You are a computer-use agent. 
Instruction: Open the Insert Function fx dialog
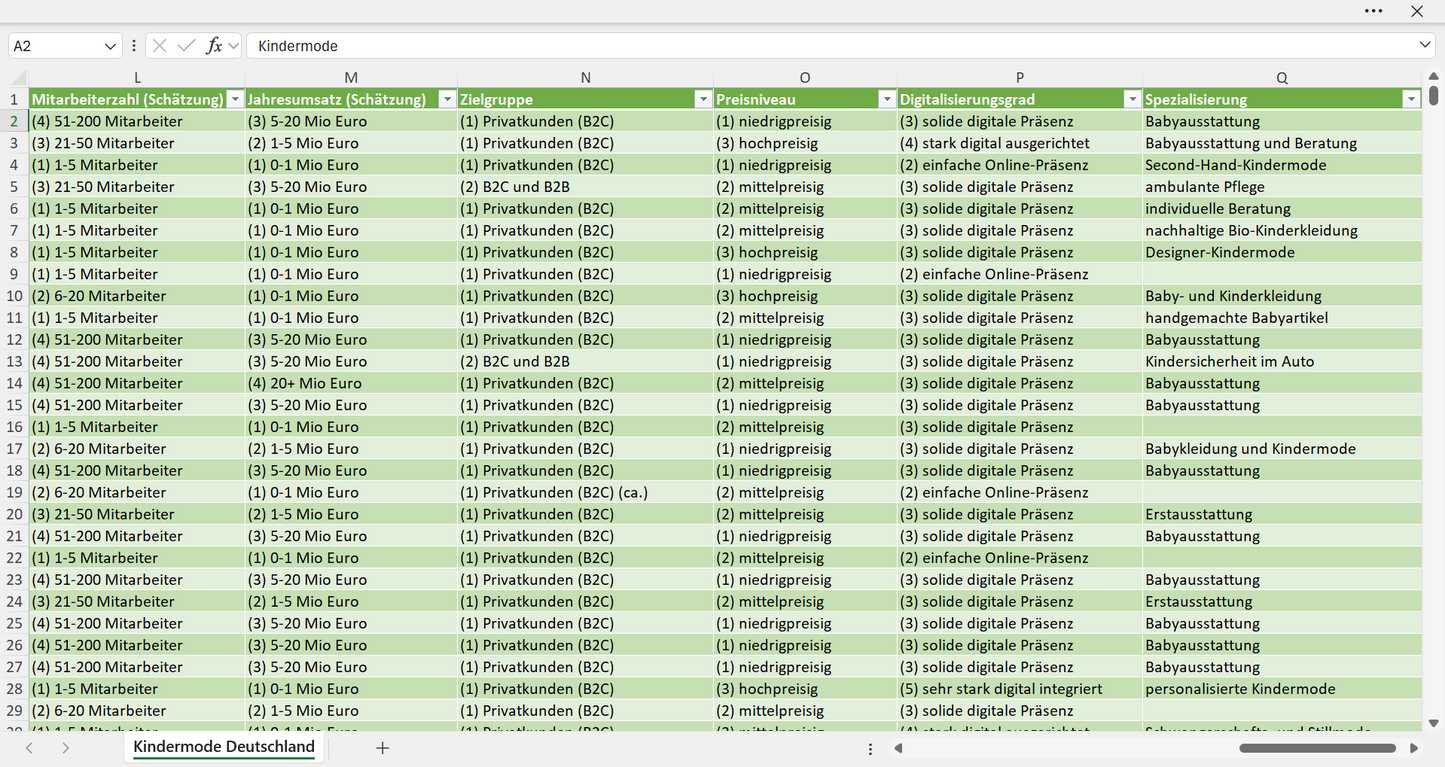tap(213, 46)
